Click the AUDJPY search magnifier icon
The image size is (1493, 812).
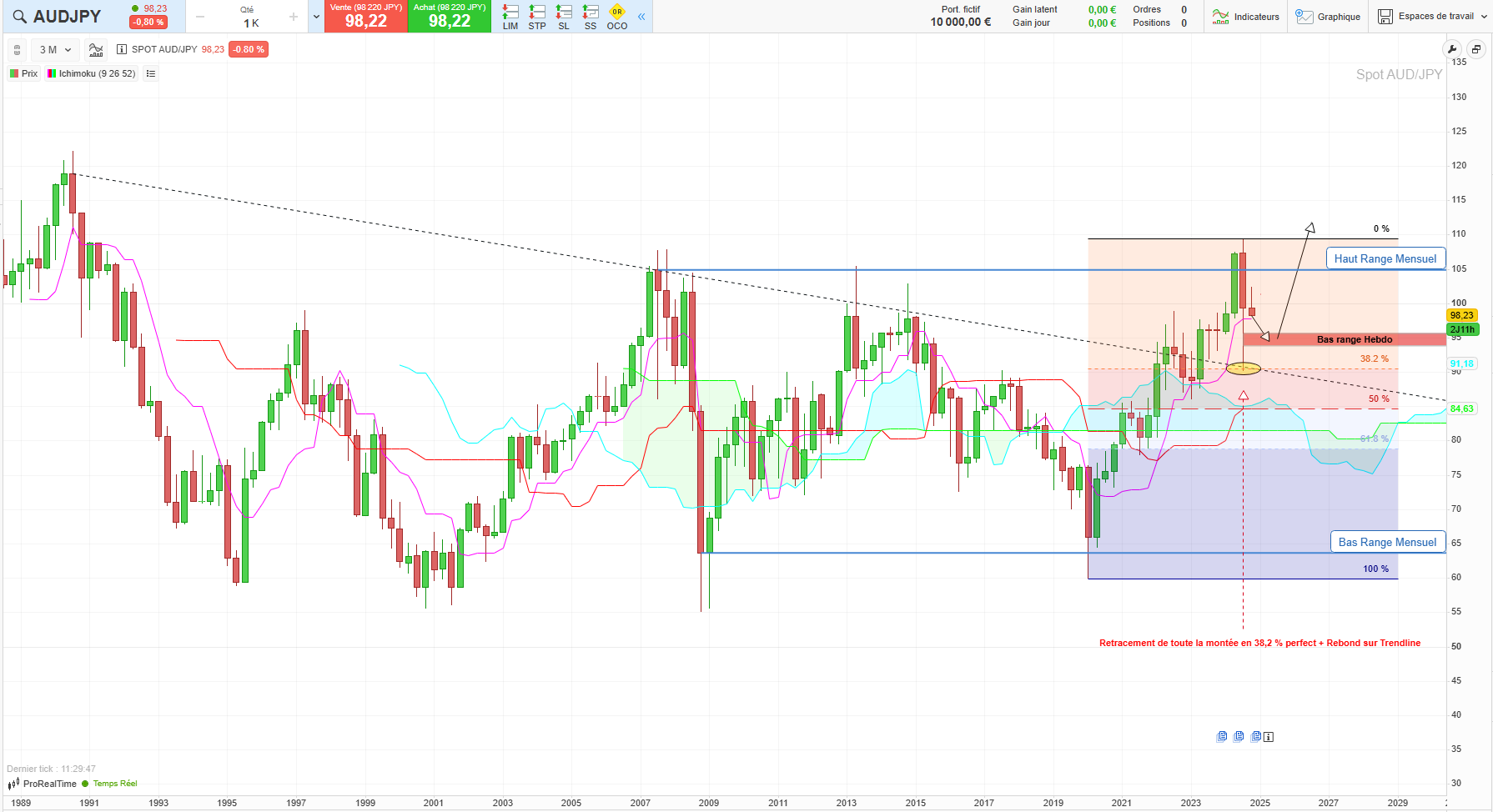19,17
